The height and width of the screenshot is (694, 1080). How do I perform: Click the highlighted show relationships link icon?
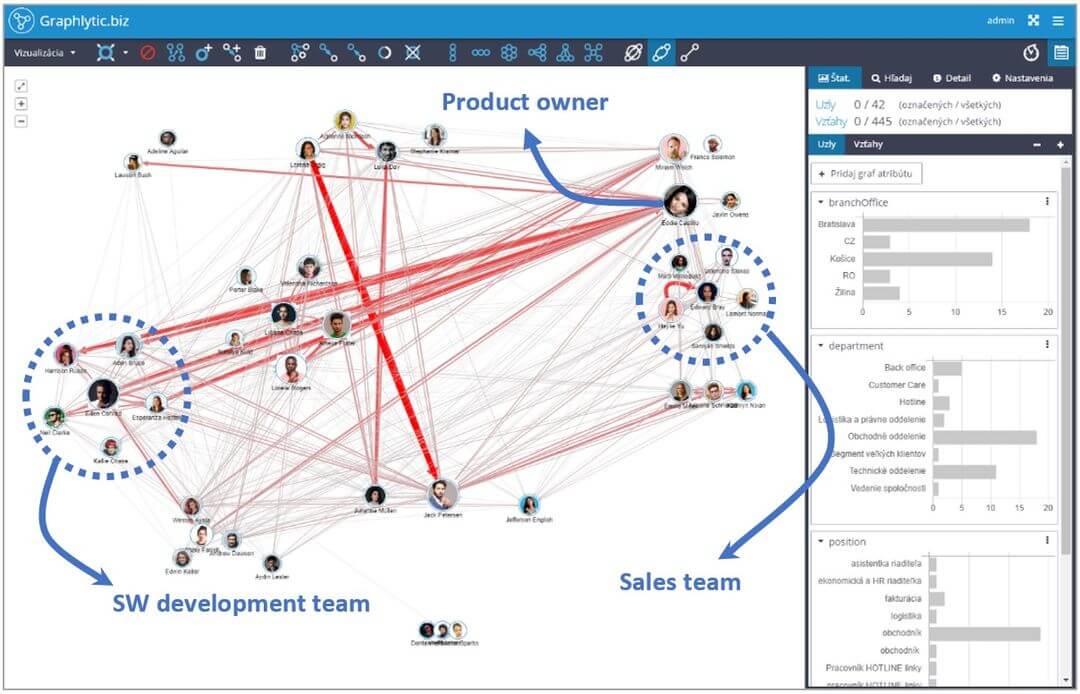pyautogui.click(x=661, y=51)
